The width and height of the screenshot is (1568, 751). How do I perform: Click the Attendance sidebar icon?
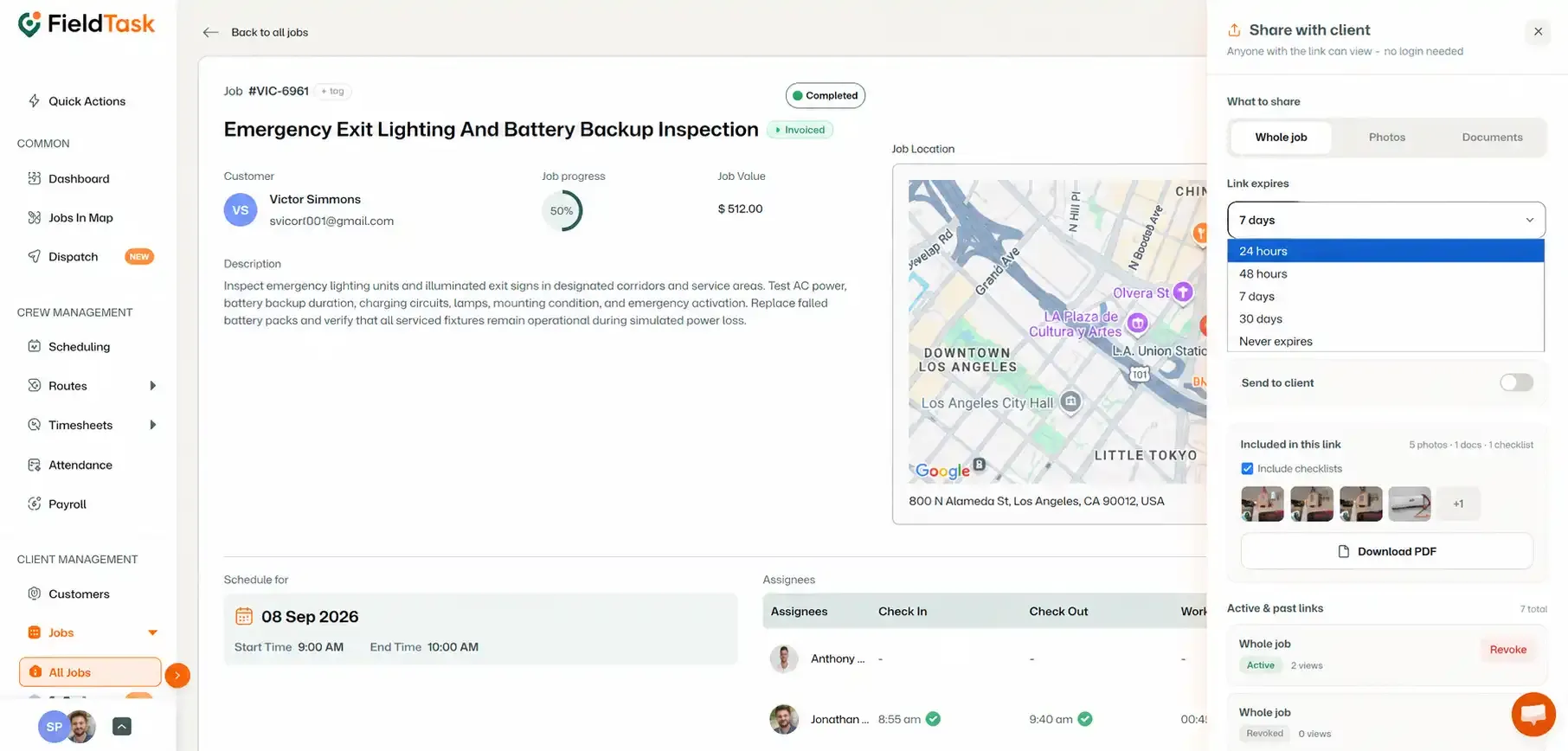(35, 465)
